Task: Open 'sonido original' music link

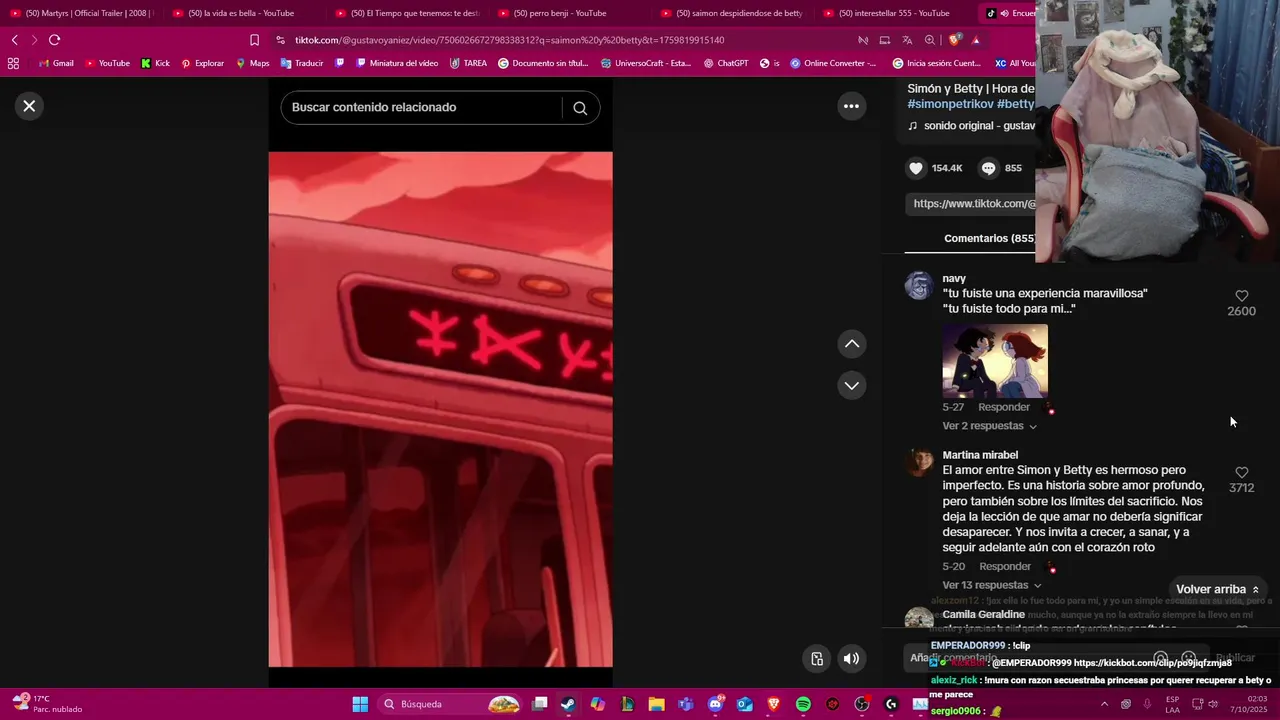Action: pyautogui.click(x=971, y=126)
